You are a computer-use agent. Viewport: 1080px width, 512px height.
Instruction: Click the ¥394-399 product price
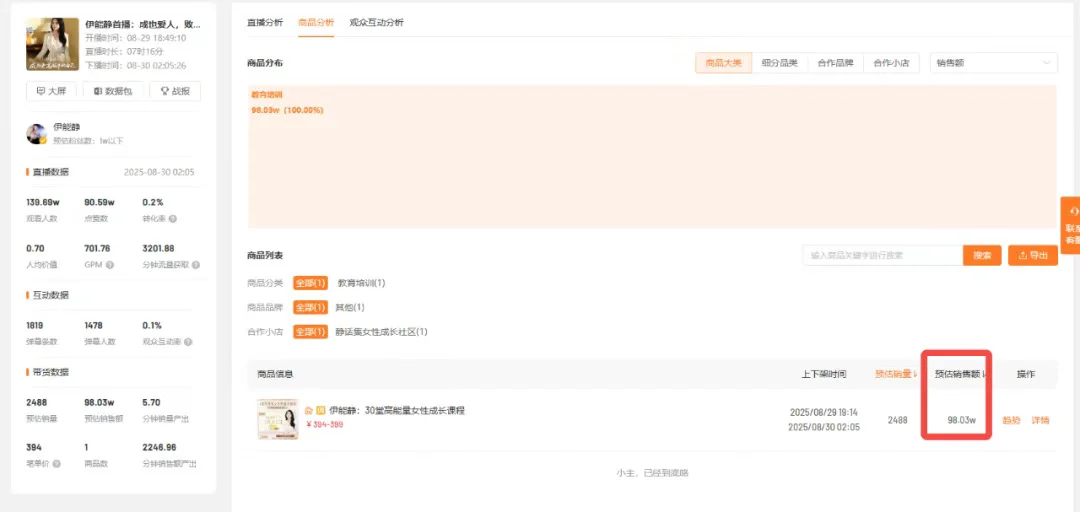click(324, 424)
